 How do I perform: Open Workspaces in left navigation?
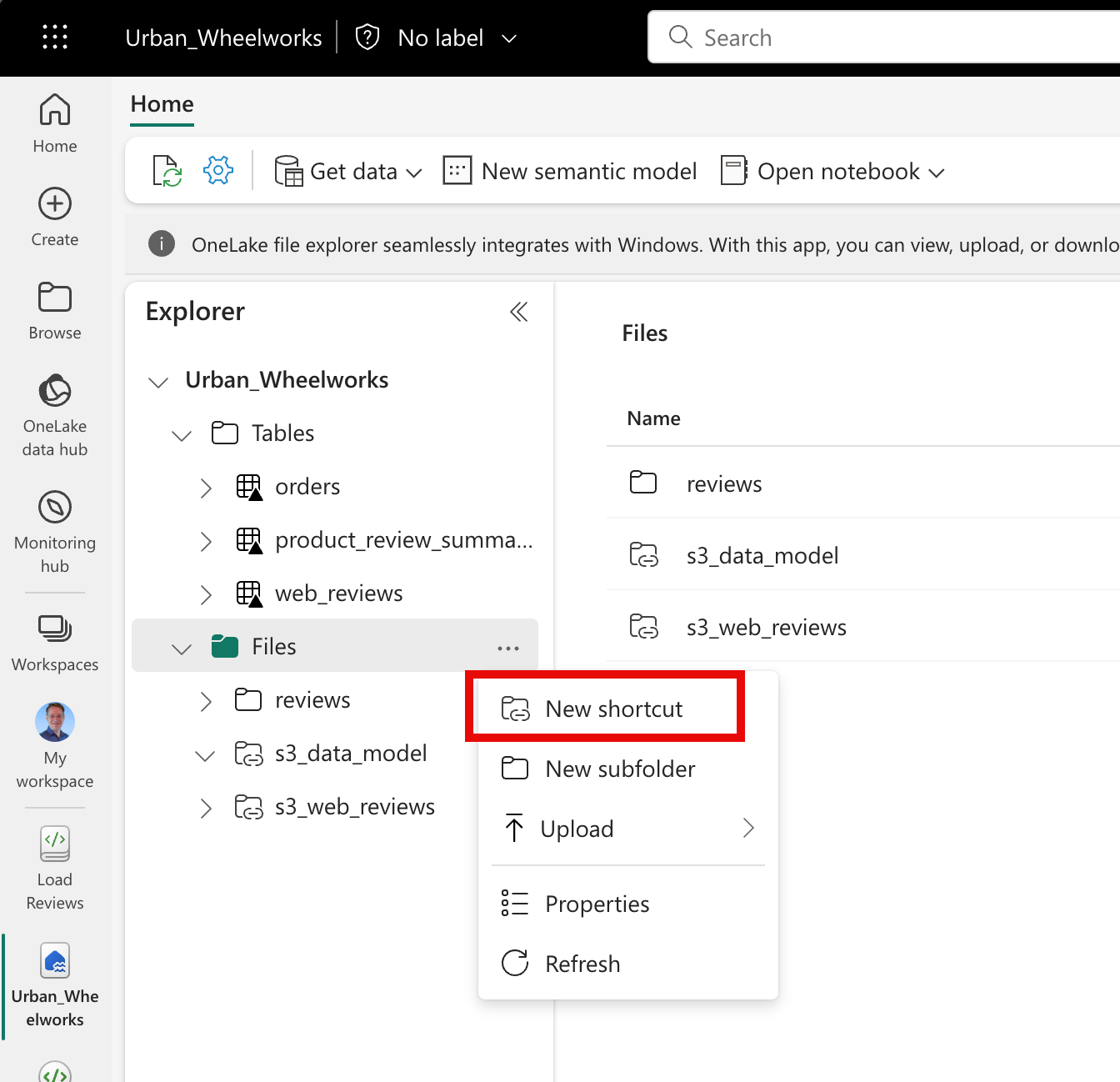tap(55, 642)
